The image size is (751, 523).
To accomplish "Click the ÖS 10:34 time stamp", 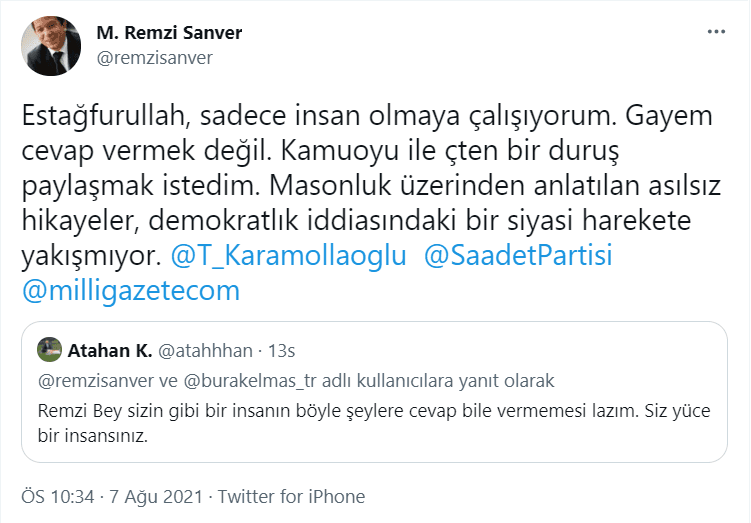I will [x=58, y=496].
